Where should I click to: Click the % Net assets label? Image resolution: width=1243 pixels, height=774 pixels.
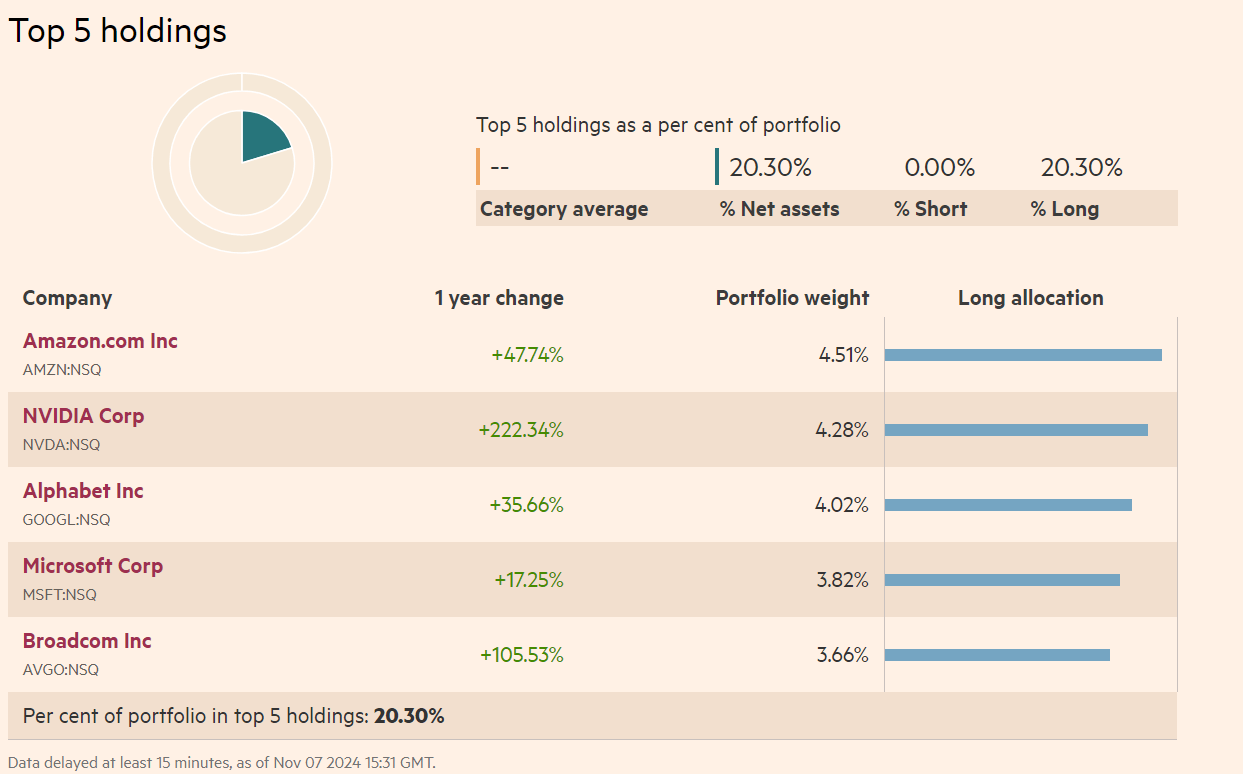tap(779, 209)
